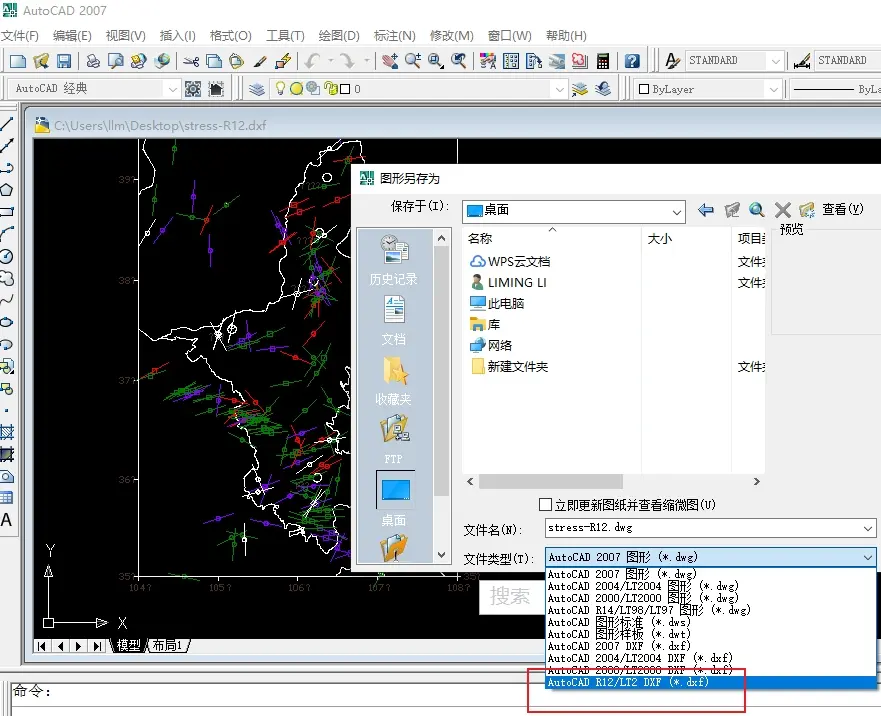Screen dimensions: 881x716
Task: Open the 查看(V) menu in dialog
Action: coord(843,210)
